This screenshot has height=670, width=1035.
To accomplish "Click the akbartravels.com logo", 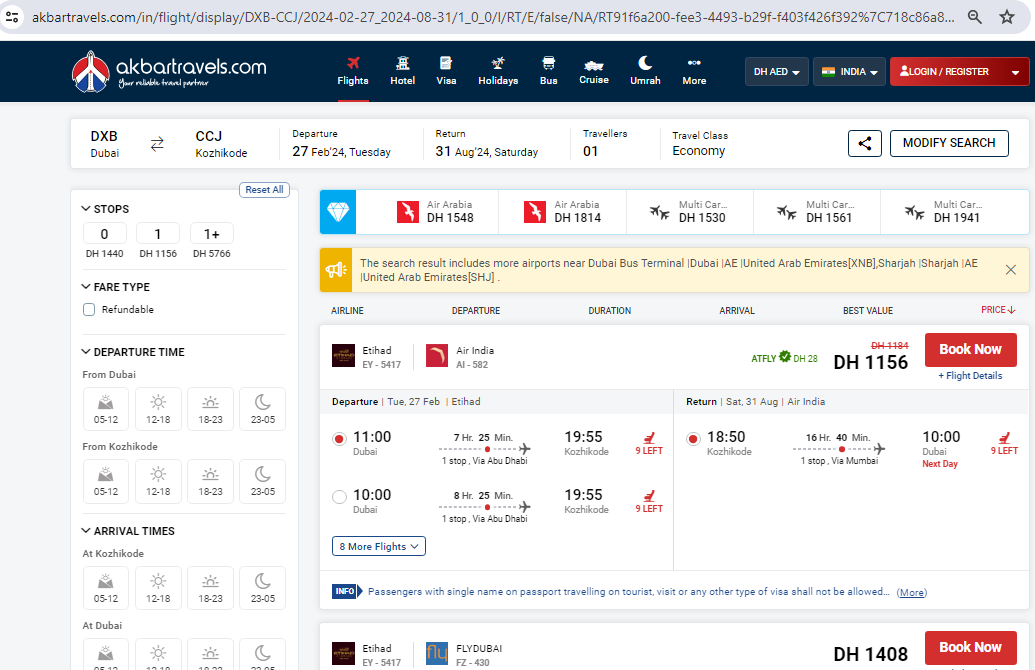I will (x=169, y=71).
